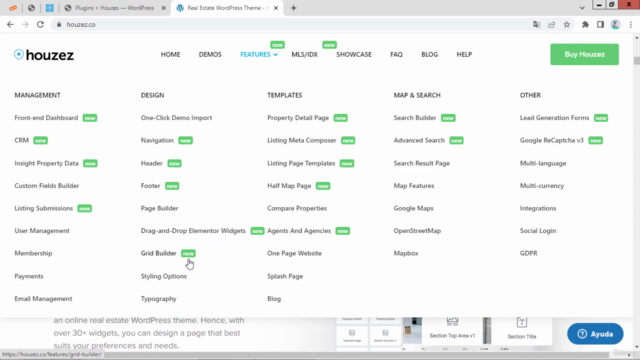Click the Buy Houzez button
640x360 pixels.
pyautogui.click(x=584, y=54)
